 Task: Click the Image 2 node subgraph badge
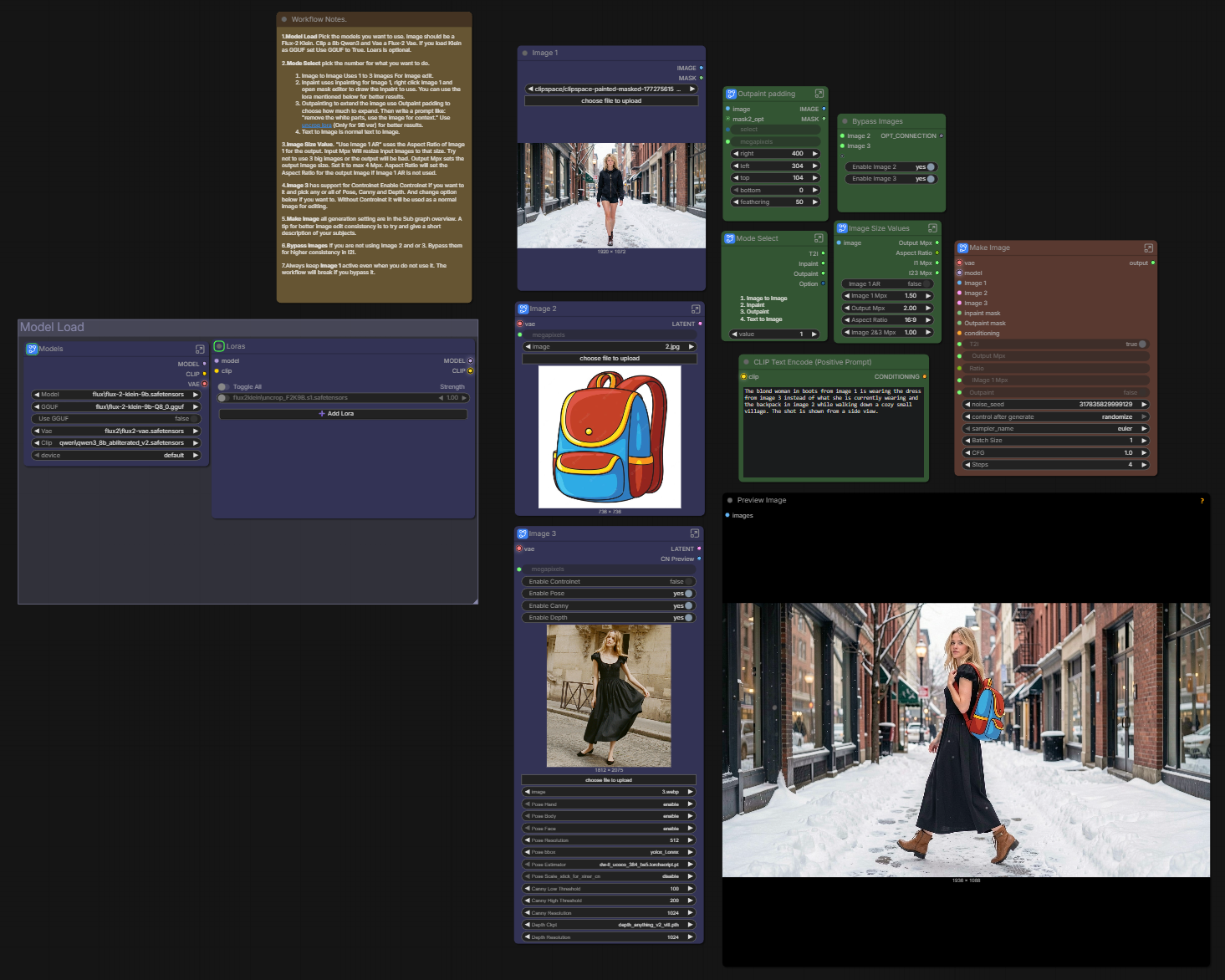[523, 309]
